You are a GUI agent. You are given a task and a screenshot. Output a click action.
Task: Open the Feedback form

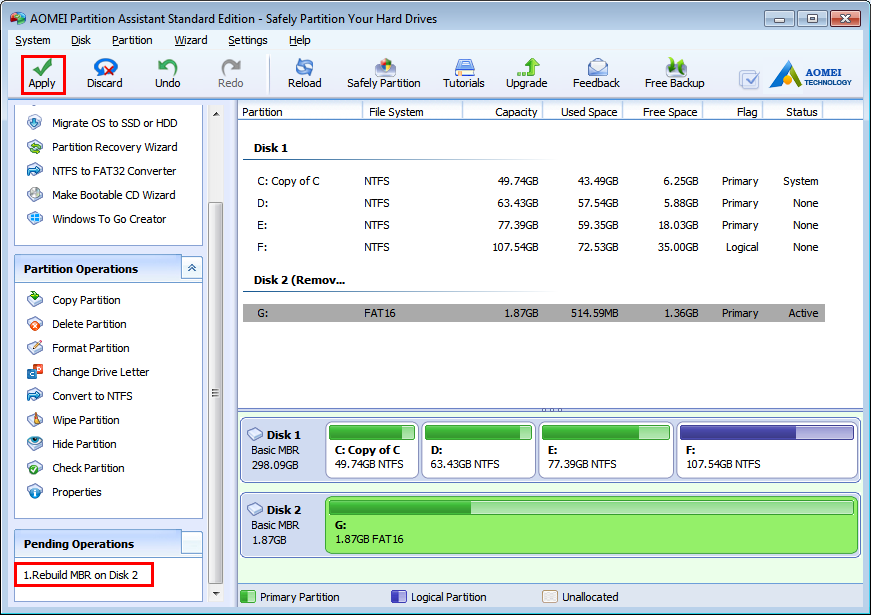click(596, 74)
